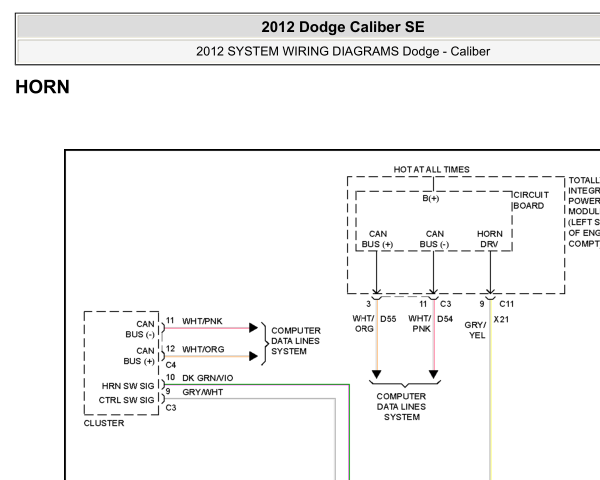
Task: Click the HORN DRV label
Action: point(490,239)
